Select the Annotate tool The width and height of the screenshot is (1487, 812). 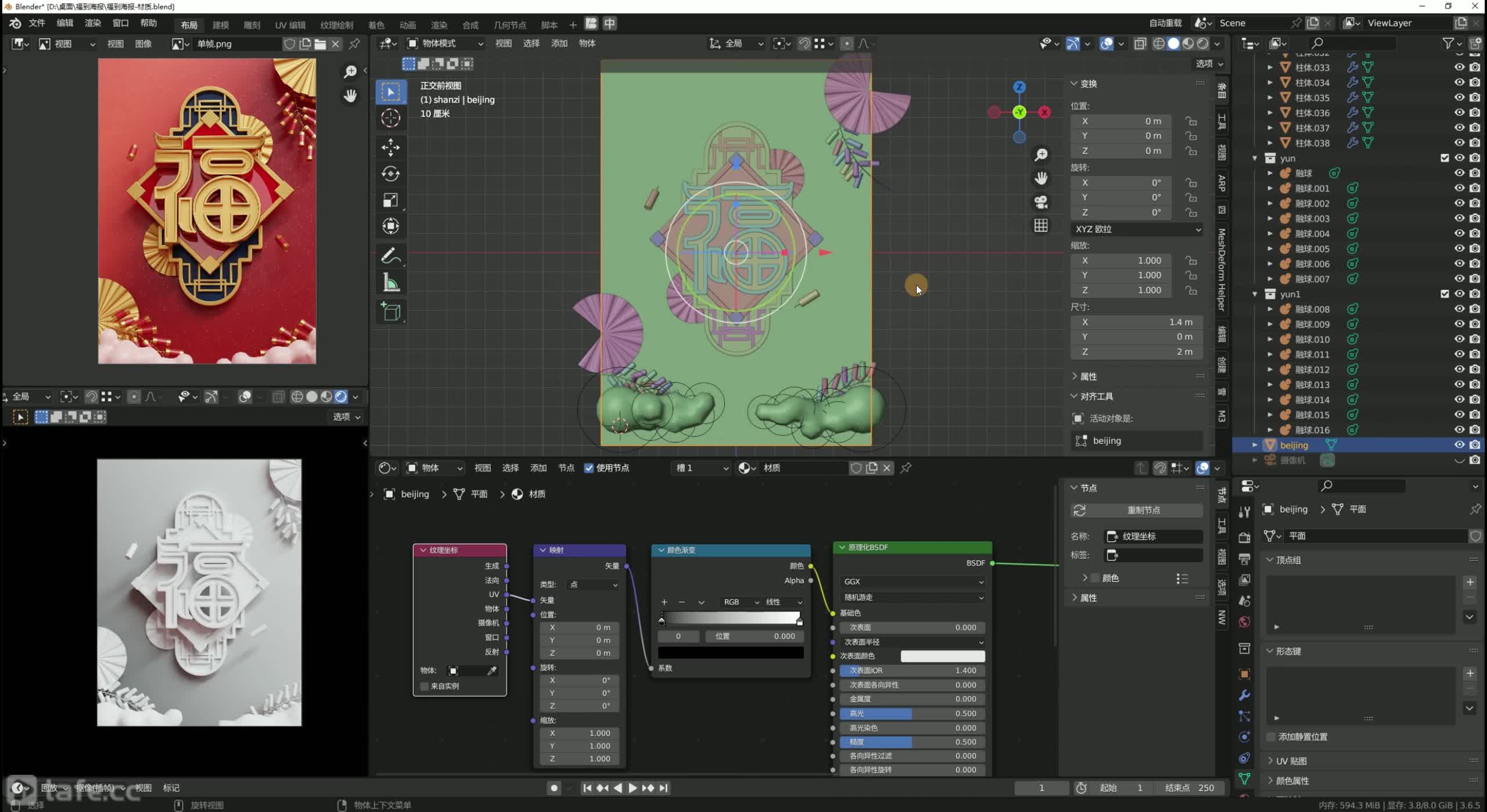390,256
